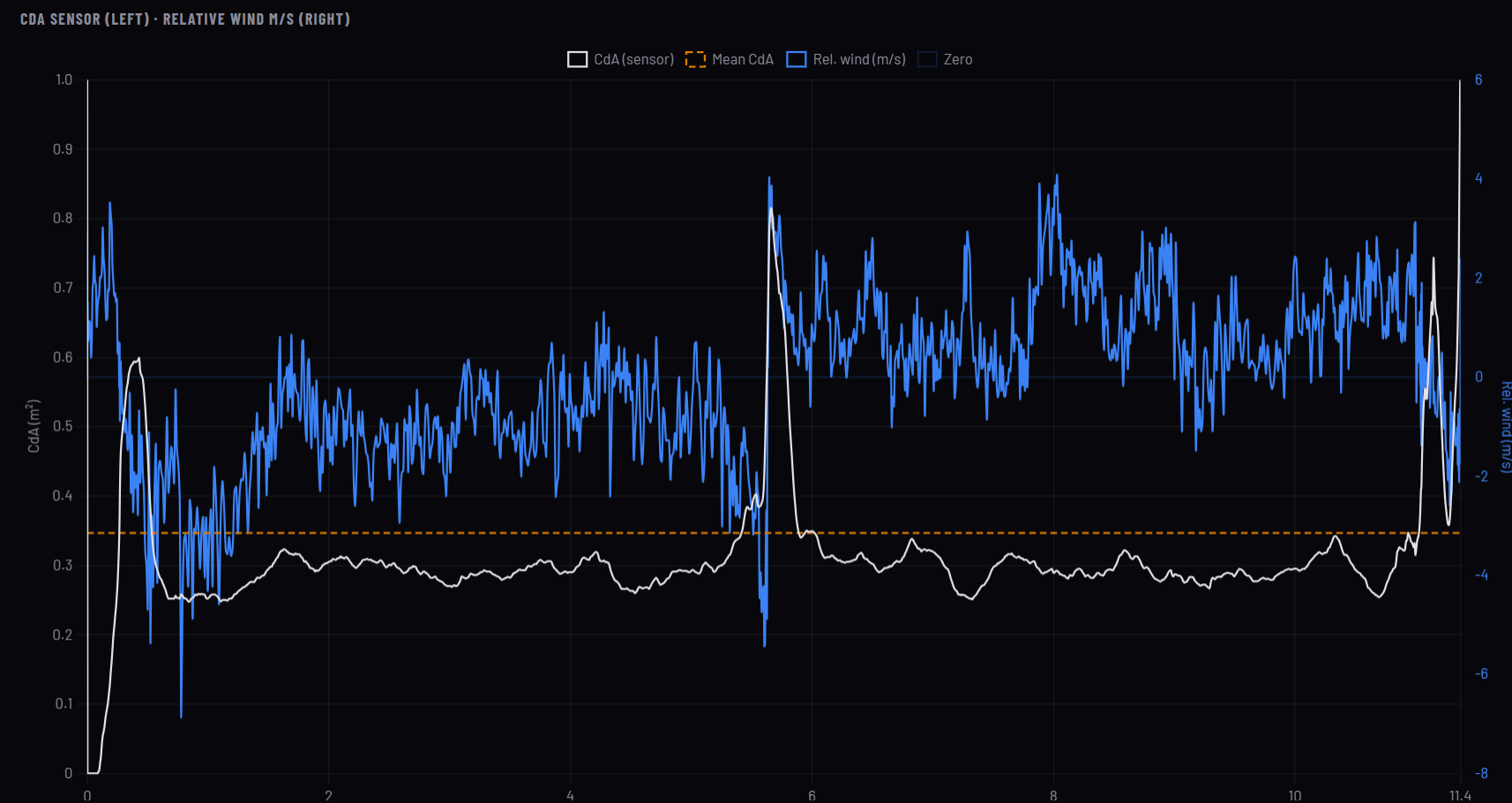
Task: Click the left axis value 0.9
Action: (64, 149)
